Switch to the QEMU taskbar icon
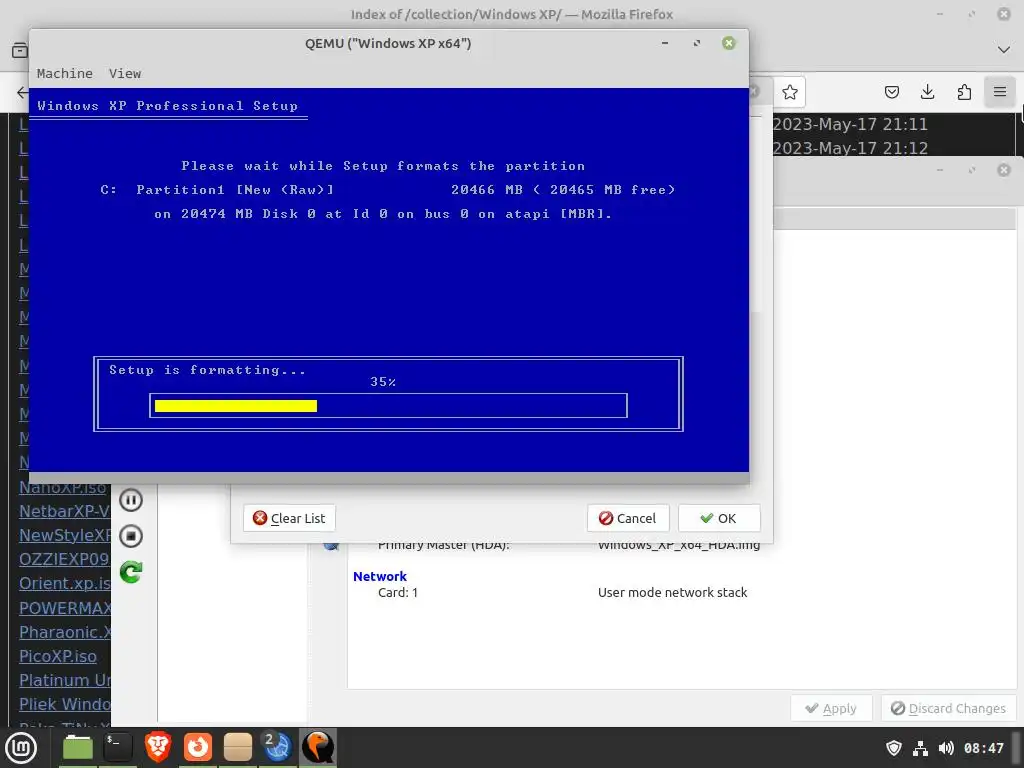1024x768 pixels. pos(318,747)
